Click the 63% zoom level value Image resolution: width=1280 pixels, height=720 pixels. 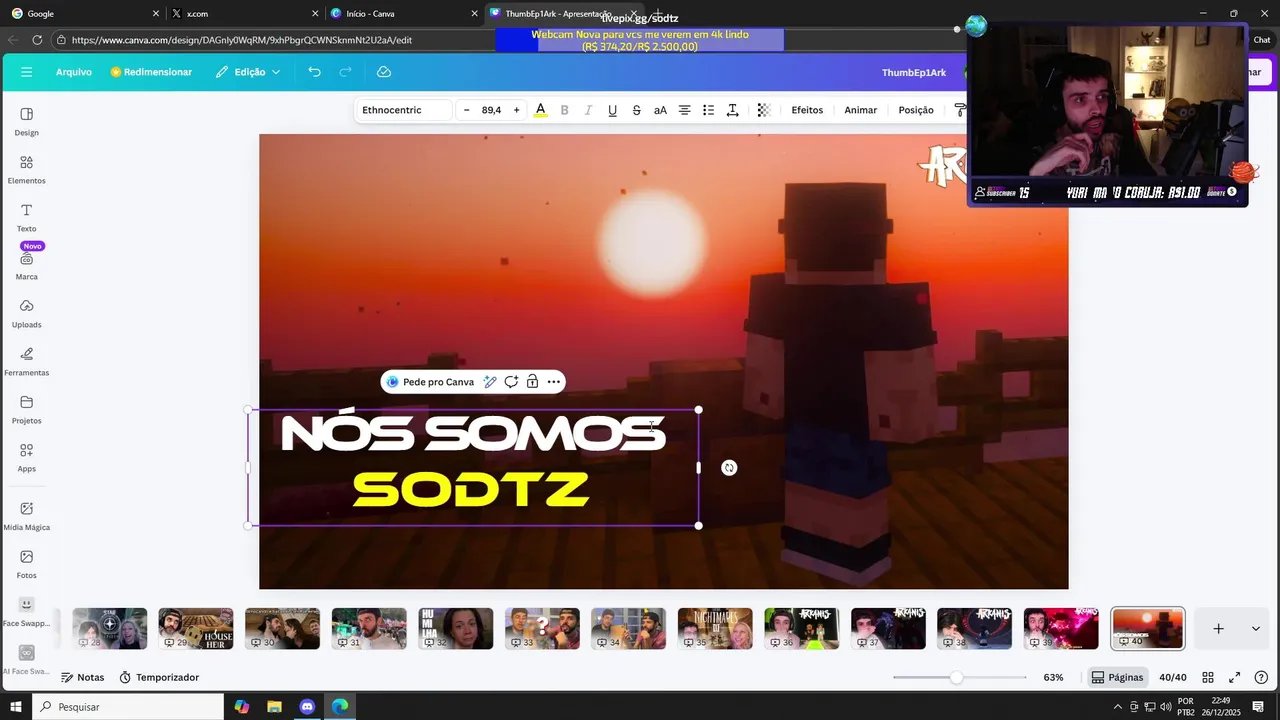1053,677
